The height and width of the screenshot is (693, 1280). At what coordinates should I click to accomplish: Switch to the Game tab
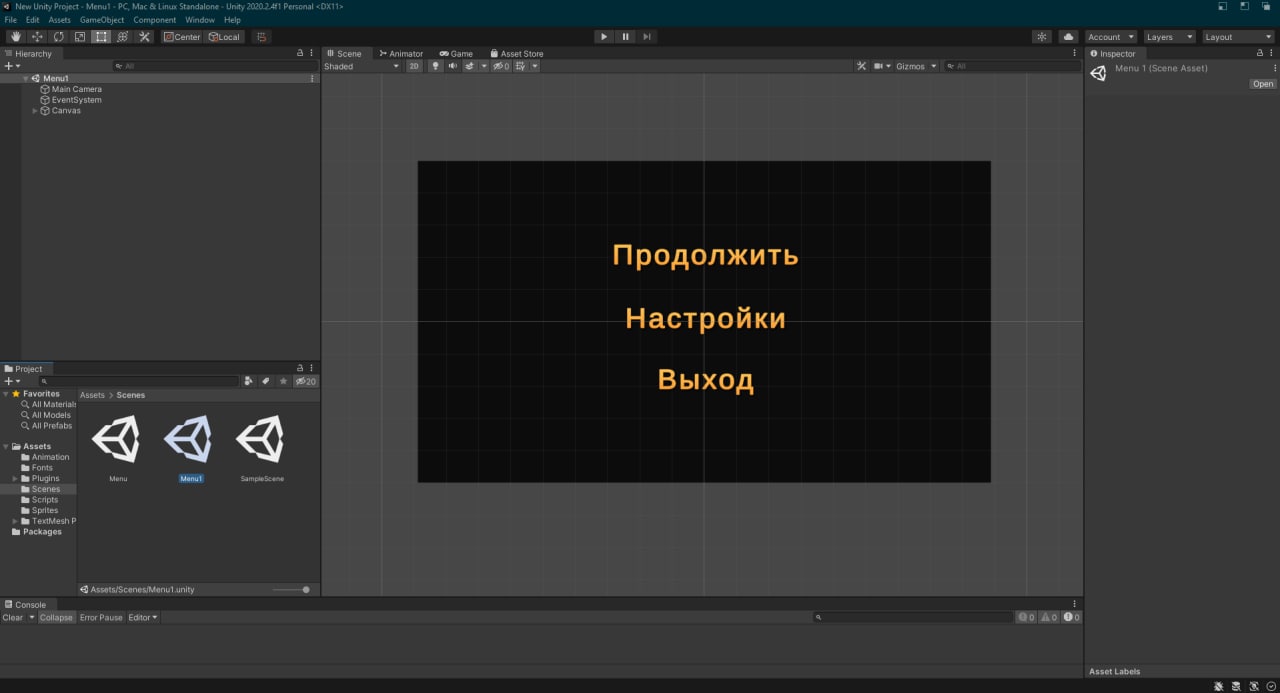[456, 54]
